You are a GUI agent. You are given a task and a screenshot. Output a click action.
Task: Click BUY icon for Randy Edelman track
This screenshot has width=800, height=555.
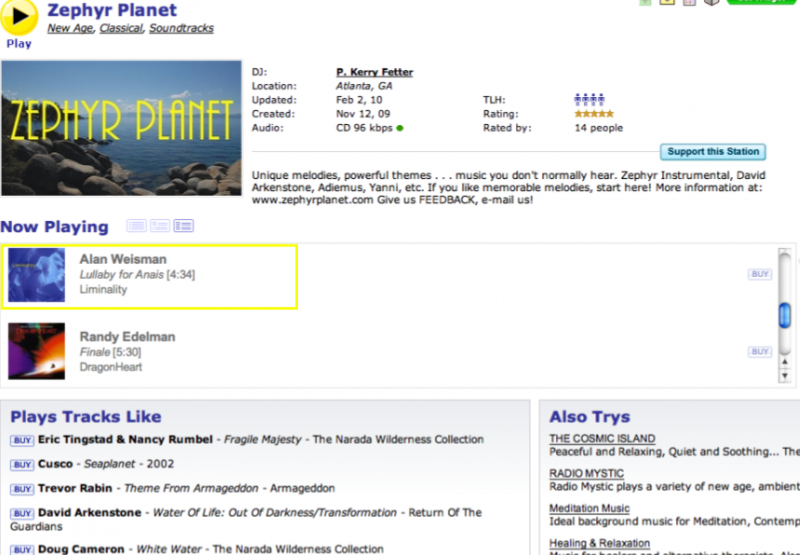click(x=759, y=352)
